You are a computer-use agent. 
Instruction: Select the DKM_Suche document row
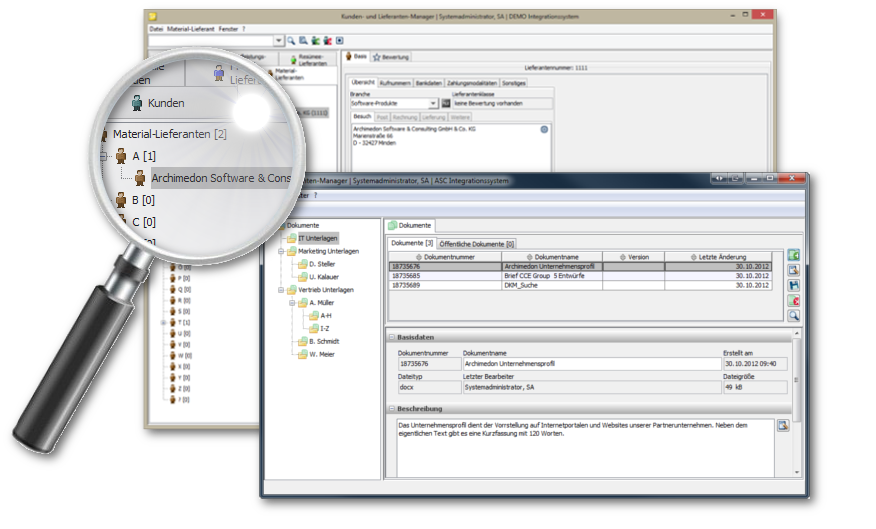580,285
